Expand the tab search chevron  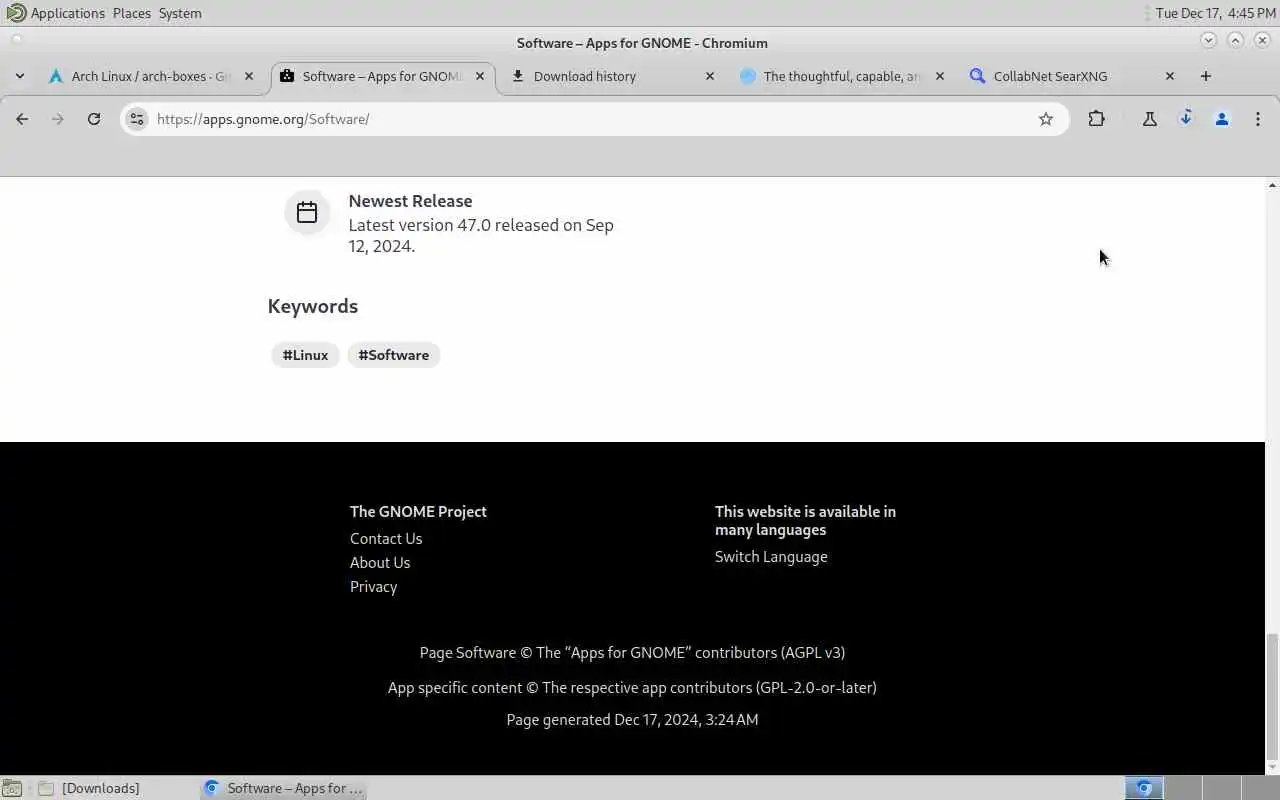[20, 76]
